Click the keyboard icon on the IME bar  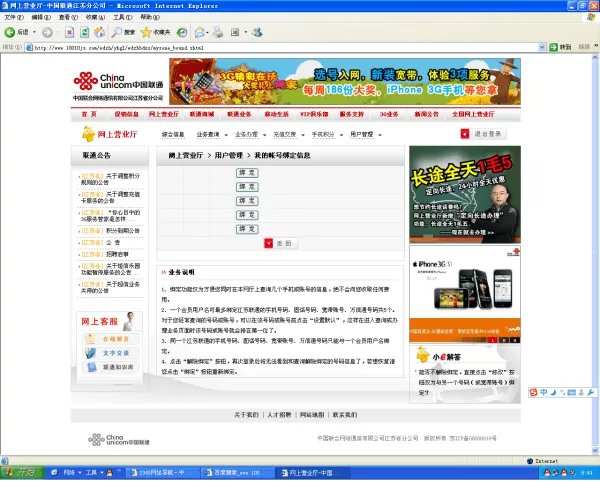(572, 392)
